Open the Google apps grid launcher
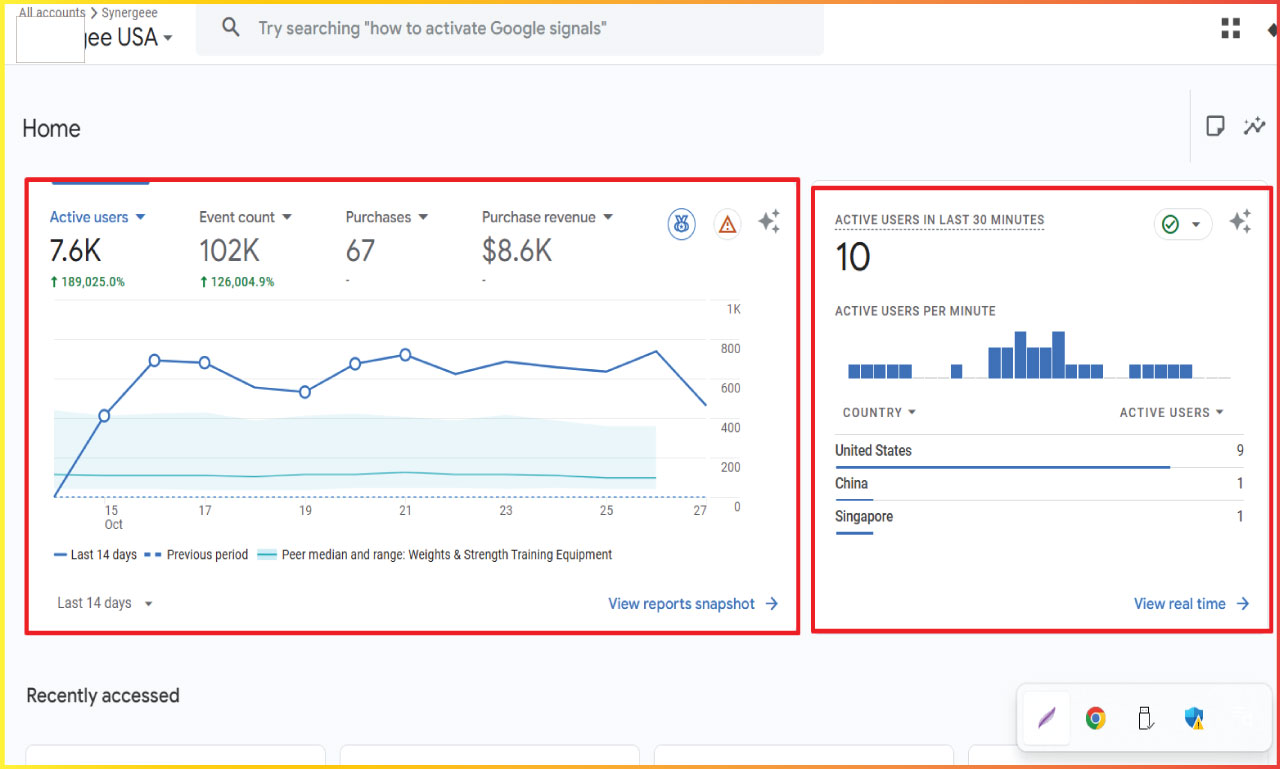The image size is (1280, 769). (x=1229, y=28)
